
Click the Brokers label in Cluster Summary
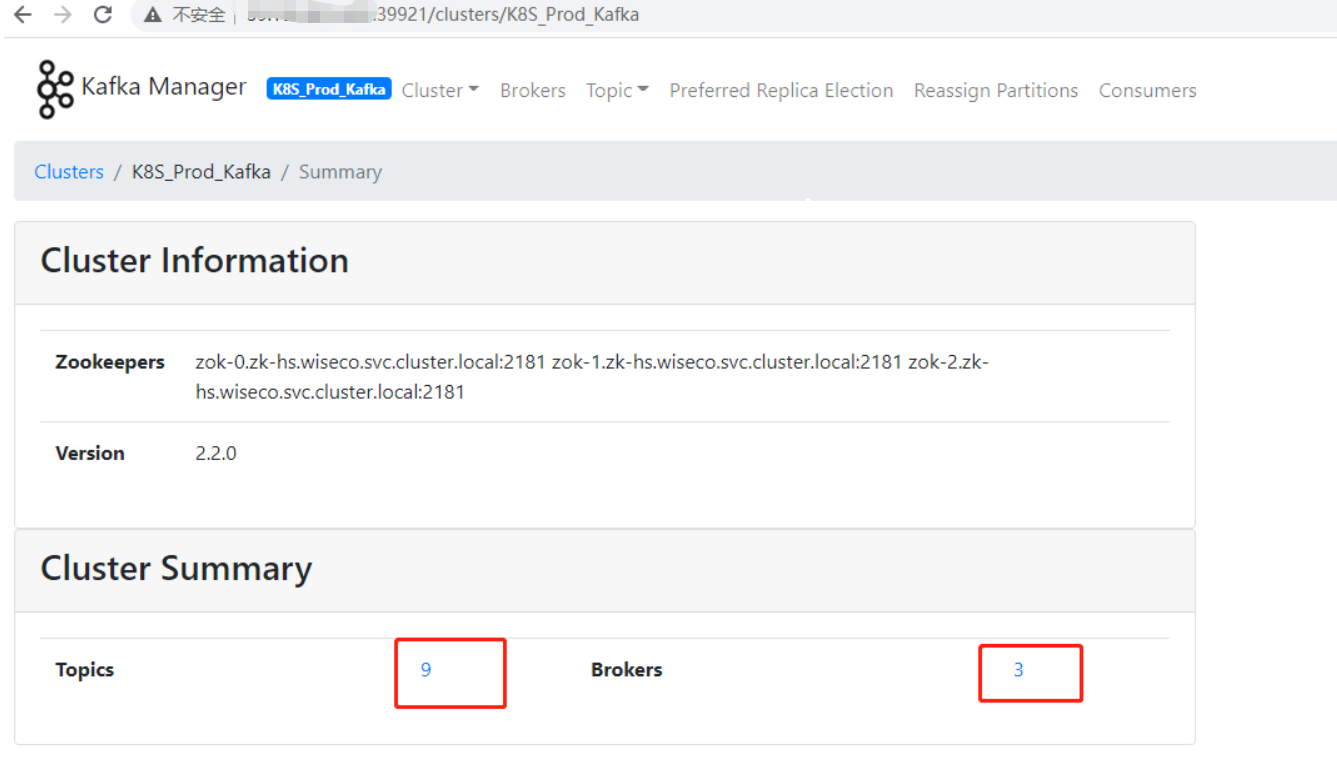coord(627,670)
